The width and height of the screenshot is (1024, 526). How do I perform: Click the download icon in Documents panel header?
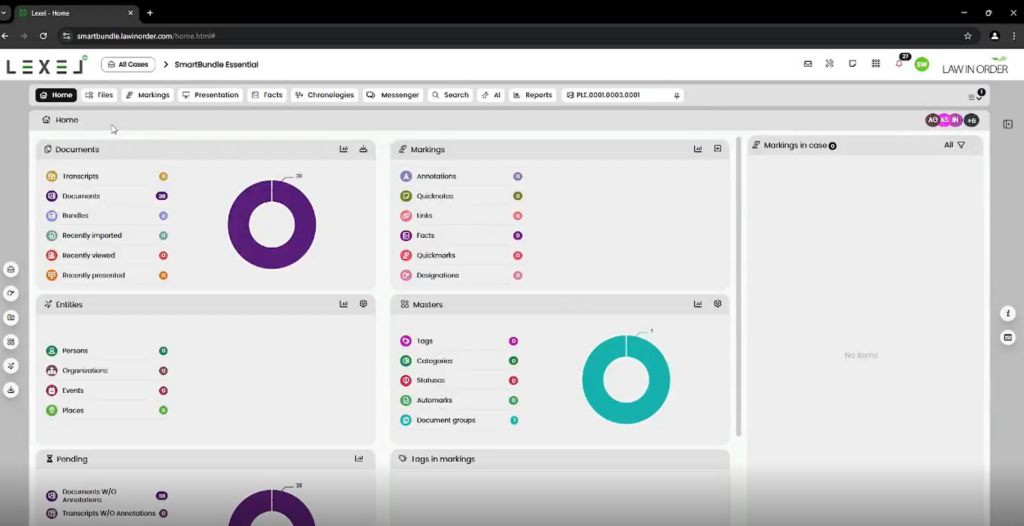point(363,149)
